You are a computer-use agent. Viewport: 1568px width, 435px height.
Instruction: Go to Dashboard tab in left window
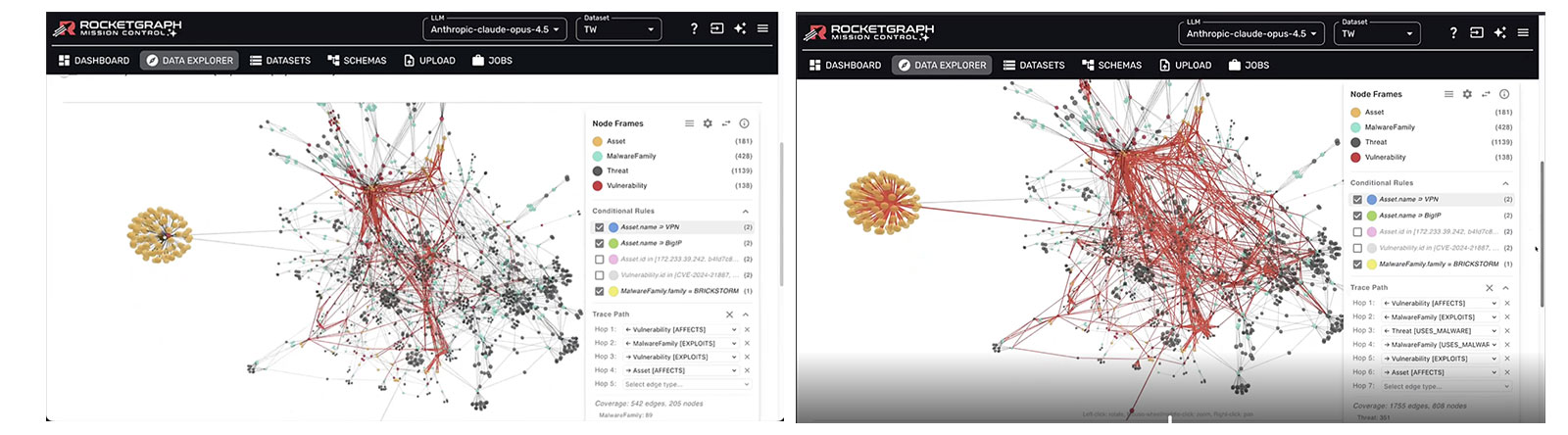coord(93,61)
